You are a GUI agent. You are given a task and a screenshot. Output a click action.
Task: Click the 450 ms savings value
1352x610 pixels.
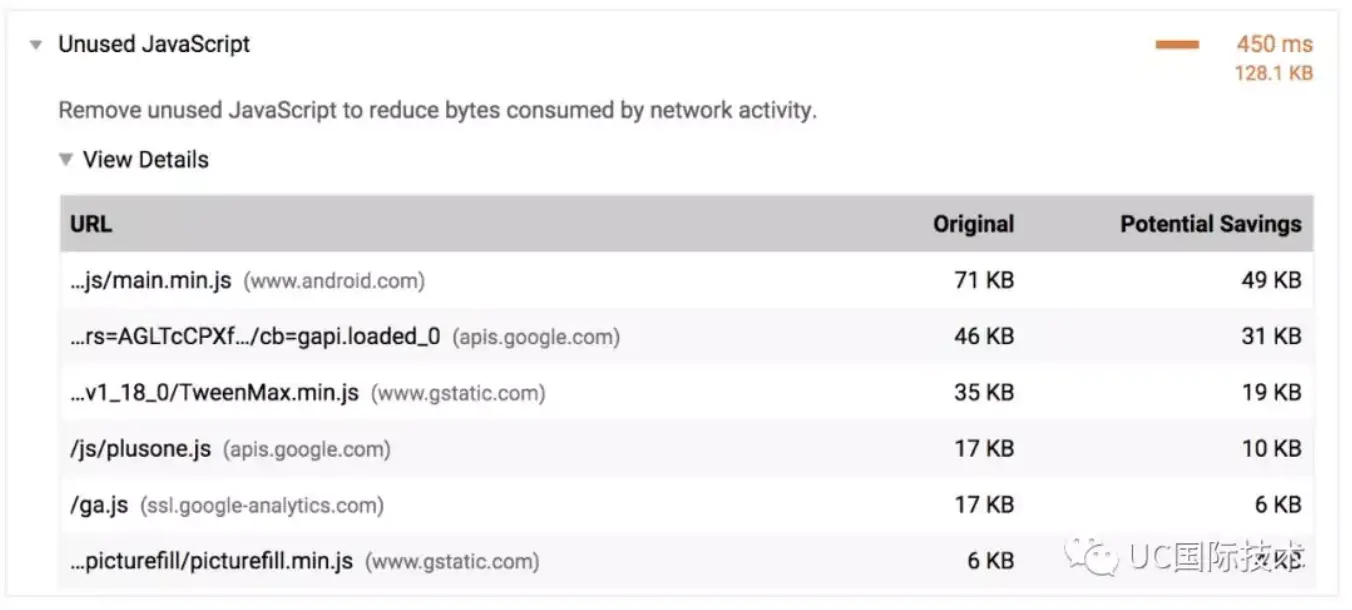coord(1274,45)
